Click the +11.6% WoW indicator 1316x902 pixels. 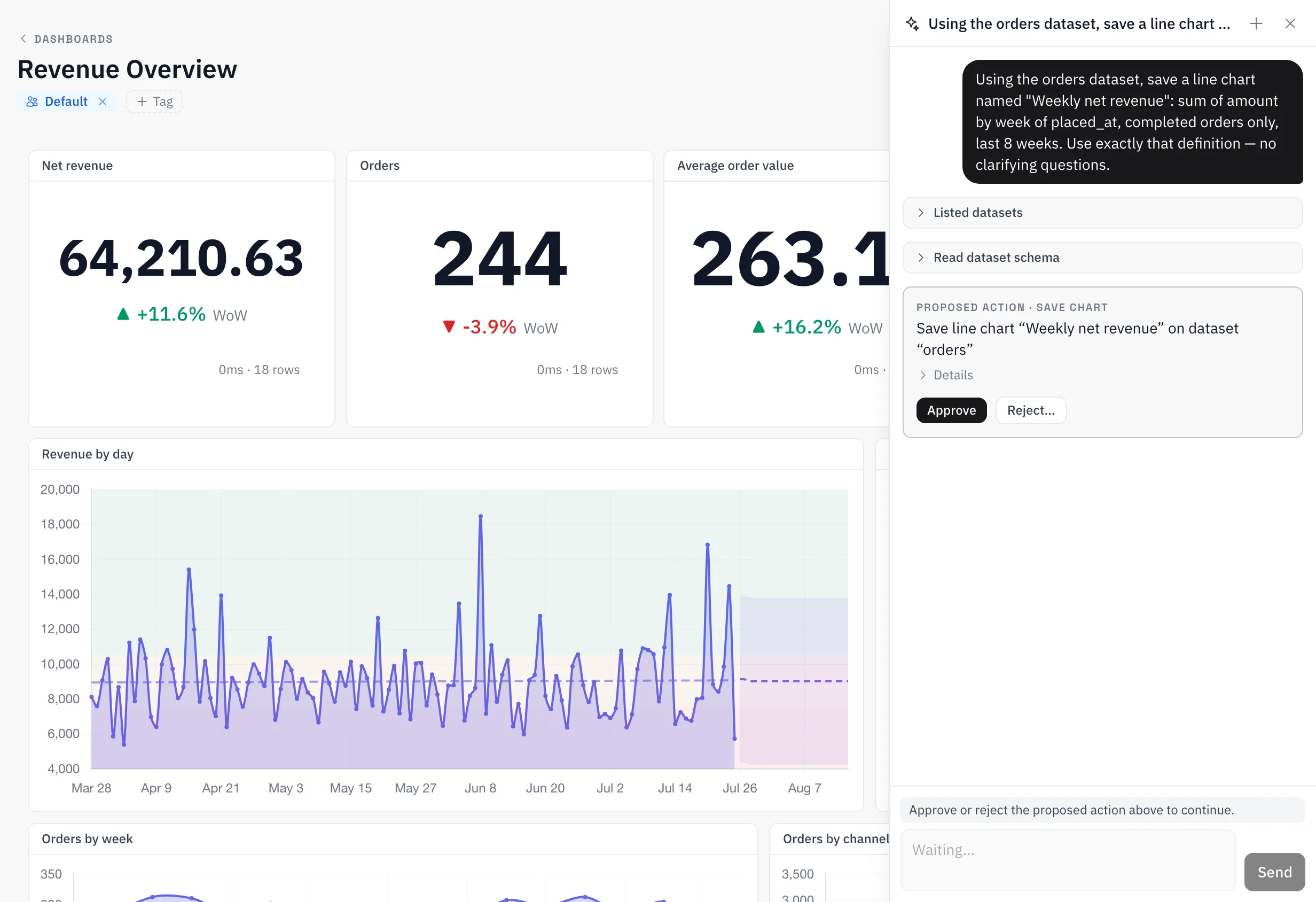coord(182,314)
